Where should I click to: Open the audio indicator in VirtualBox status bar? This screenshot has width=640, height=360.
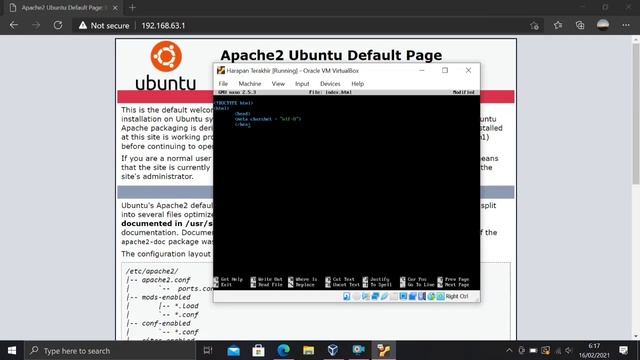click(x=366, y=296)
